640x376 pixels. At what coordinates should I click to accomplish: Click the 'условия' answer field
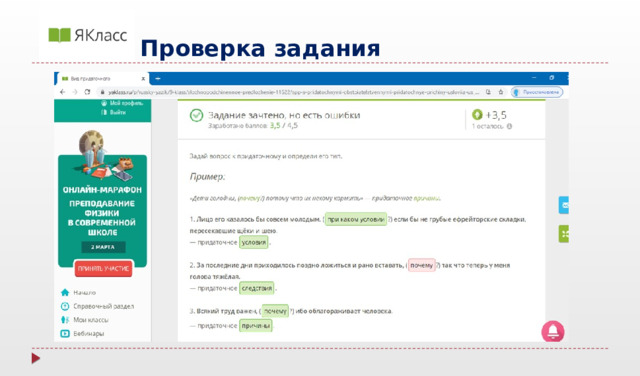253,242
